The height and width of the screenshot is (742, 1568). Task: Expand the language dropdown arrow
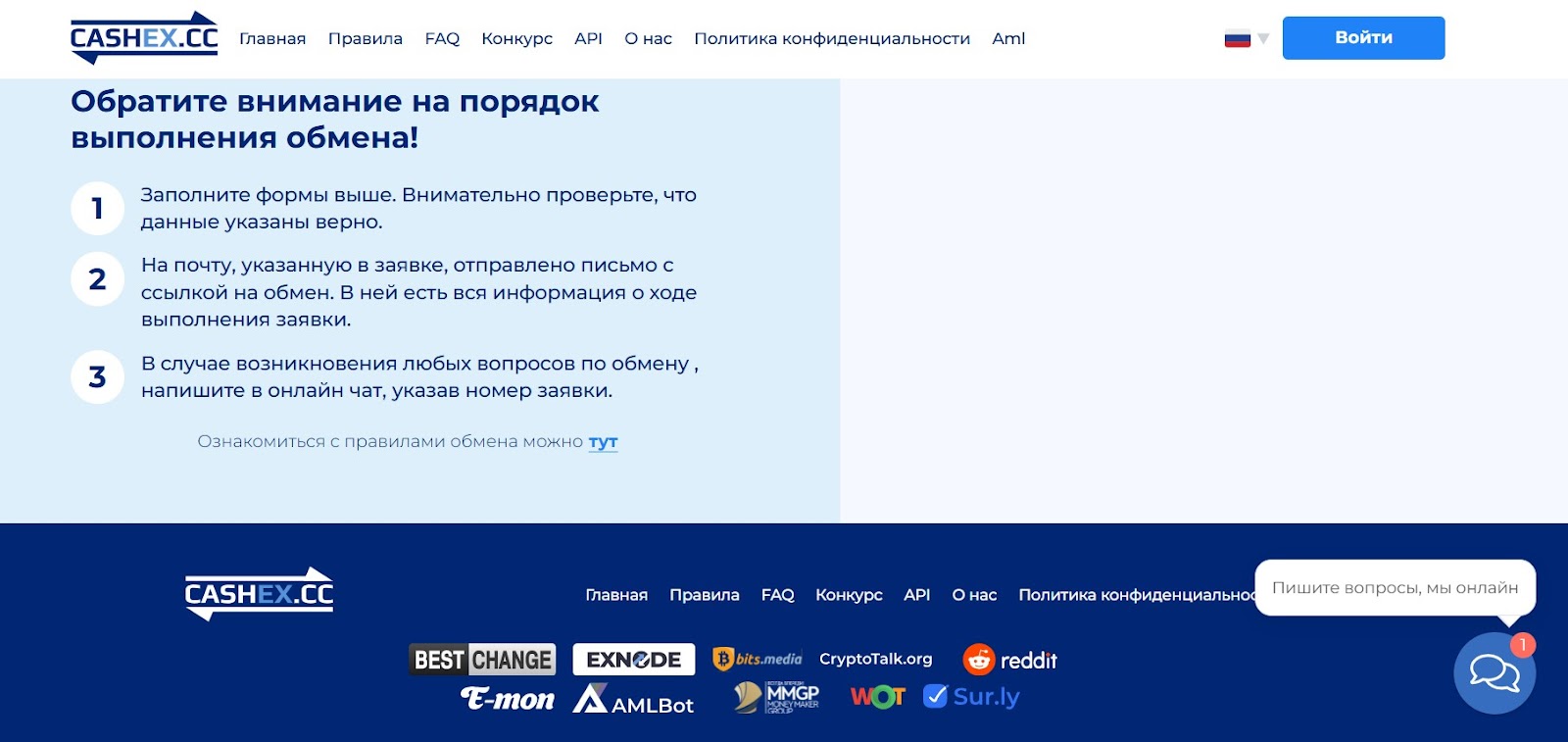1263,39
